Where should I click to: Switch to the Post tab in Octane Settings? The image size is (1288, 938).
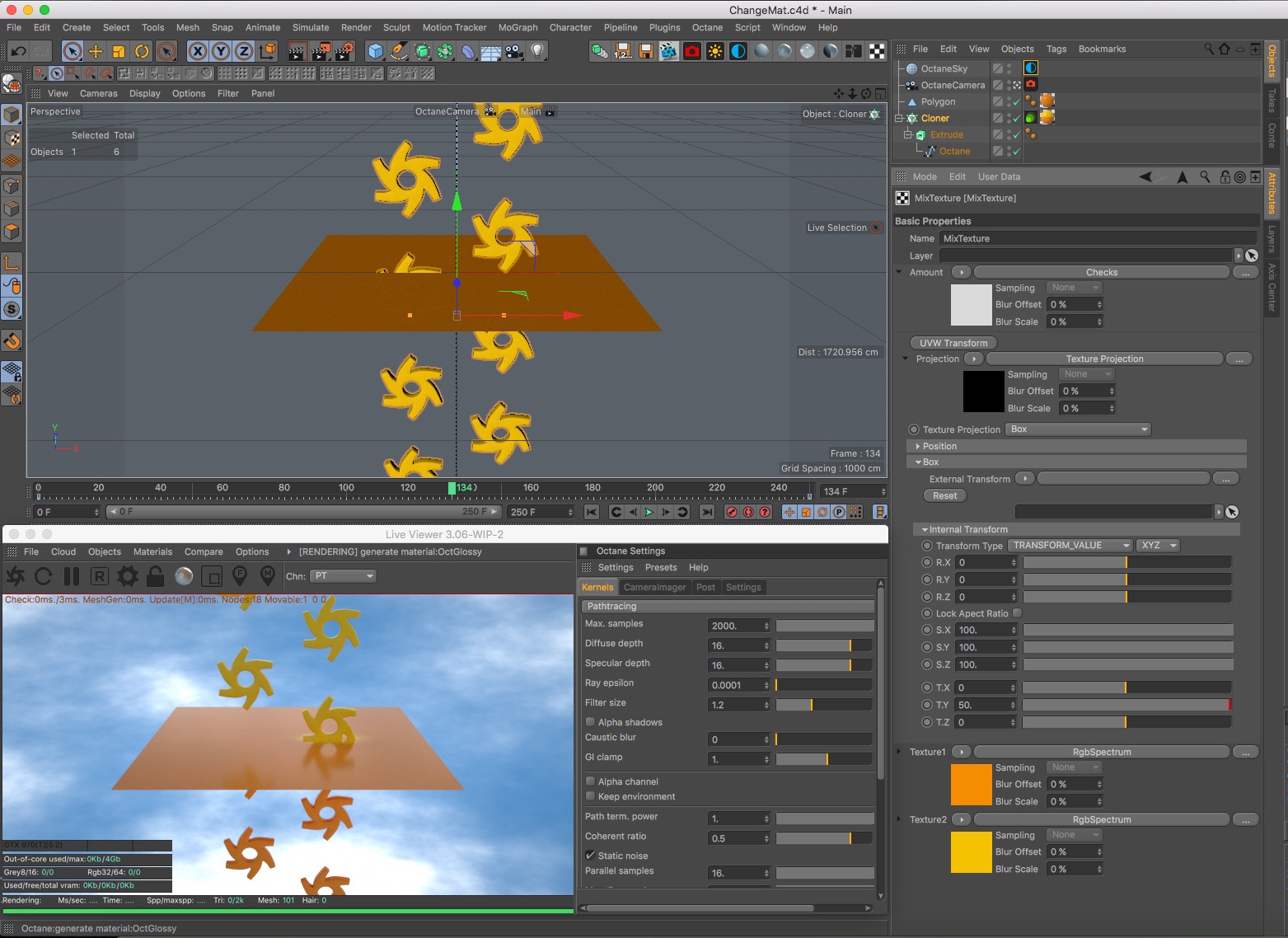point(705,587)
